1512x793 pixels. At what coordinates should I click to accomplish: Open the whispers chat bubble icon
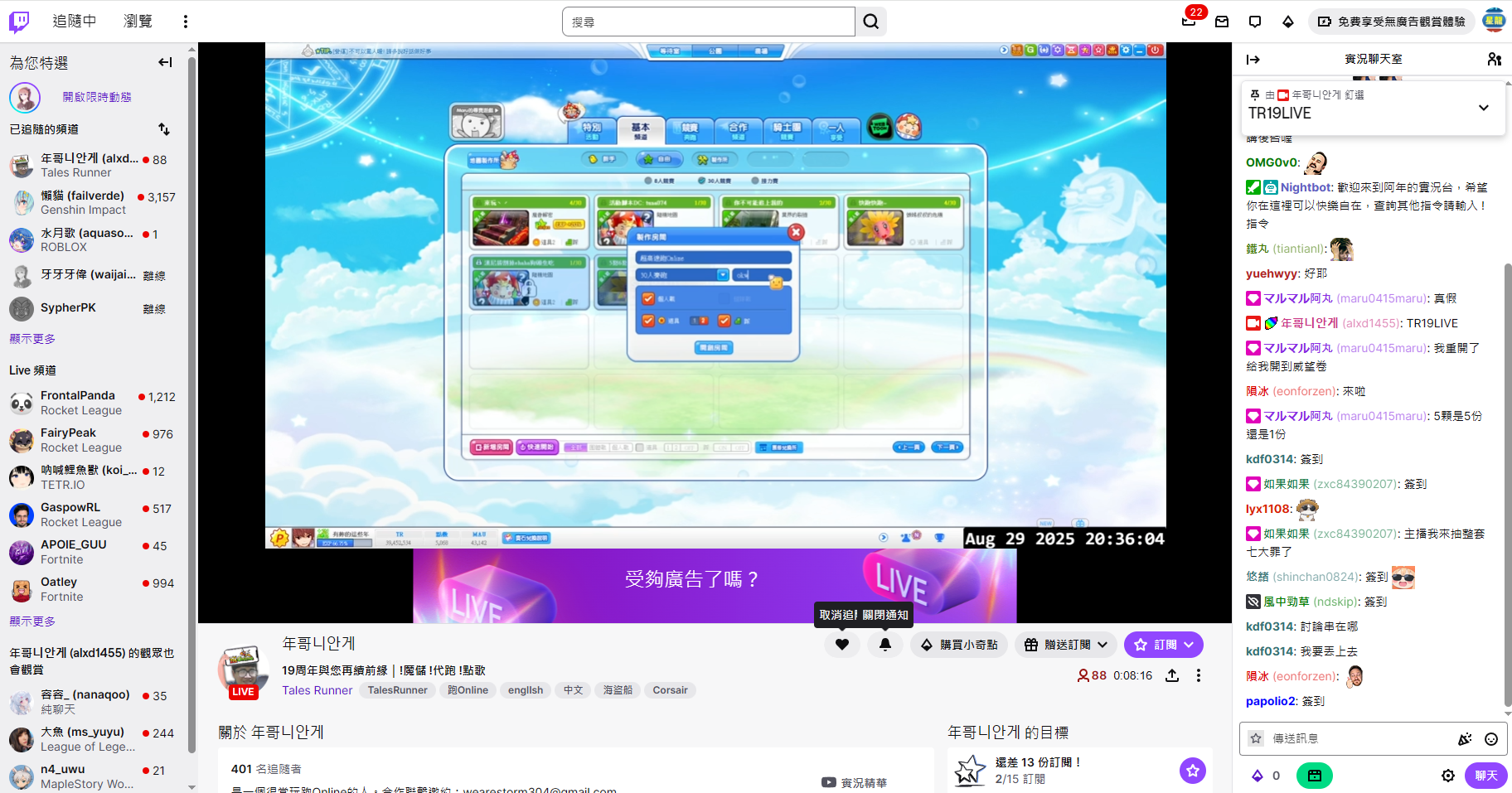pos(1254,22)
